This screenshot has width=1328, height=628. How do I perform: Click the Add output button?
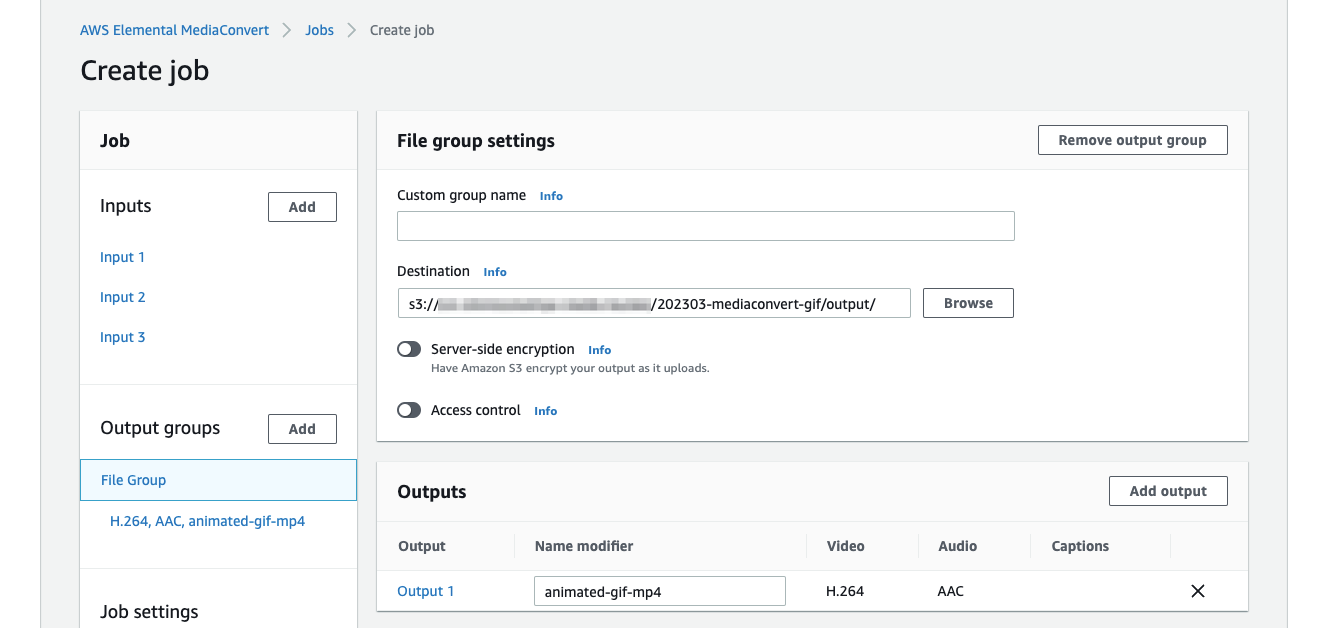coord(1168,491)
